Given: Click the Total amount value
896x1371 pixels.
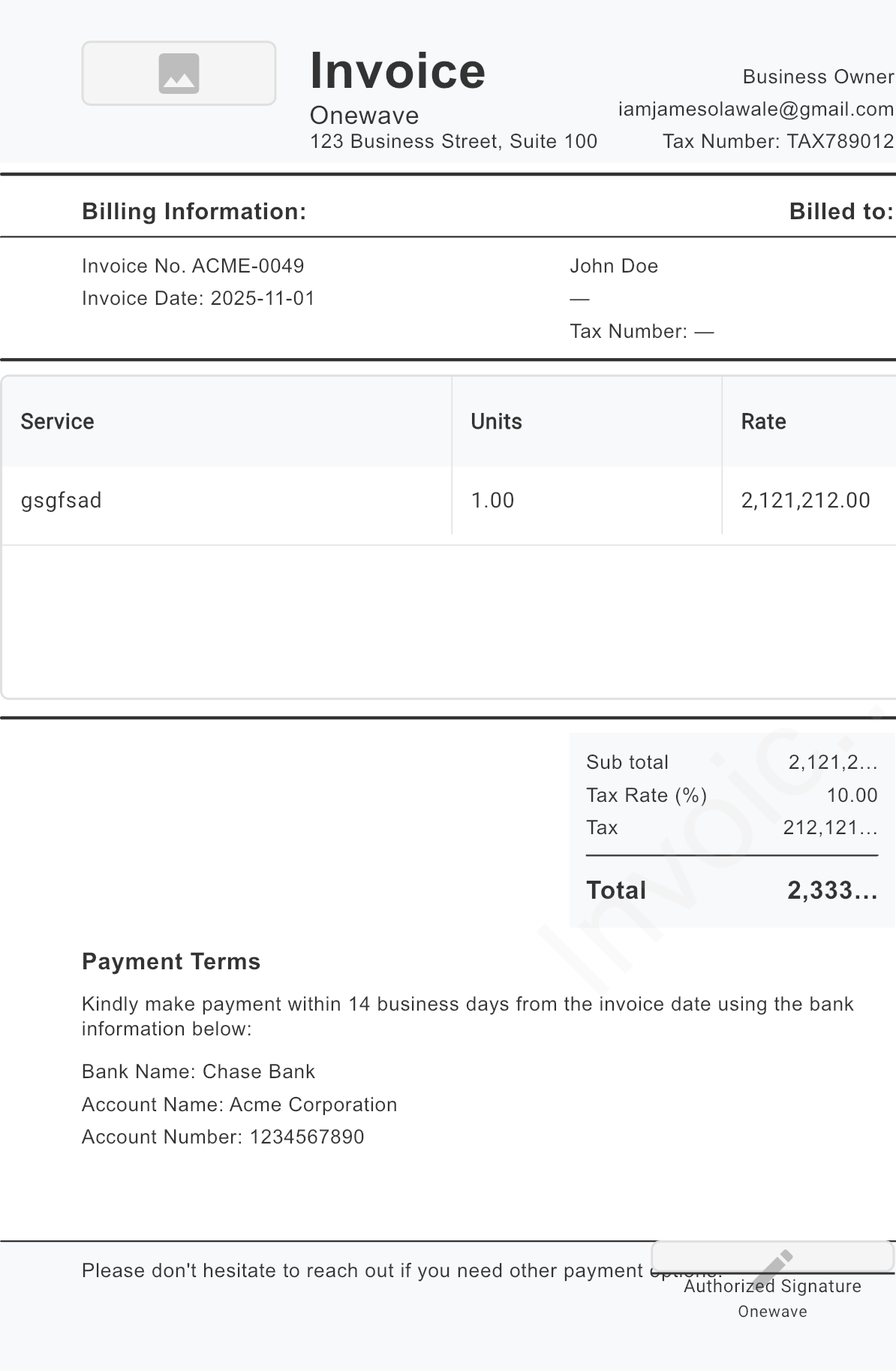Looking at the screenshot, I should 832,890.
